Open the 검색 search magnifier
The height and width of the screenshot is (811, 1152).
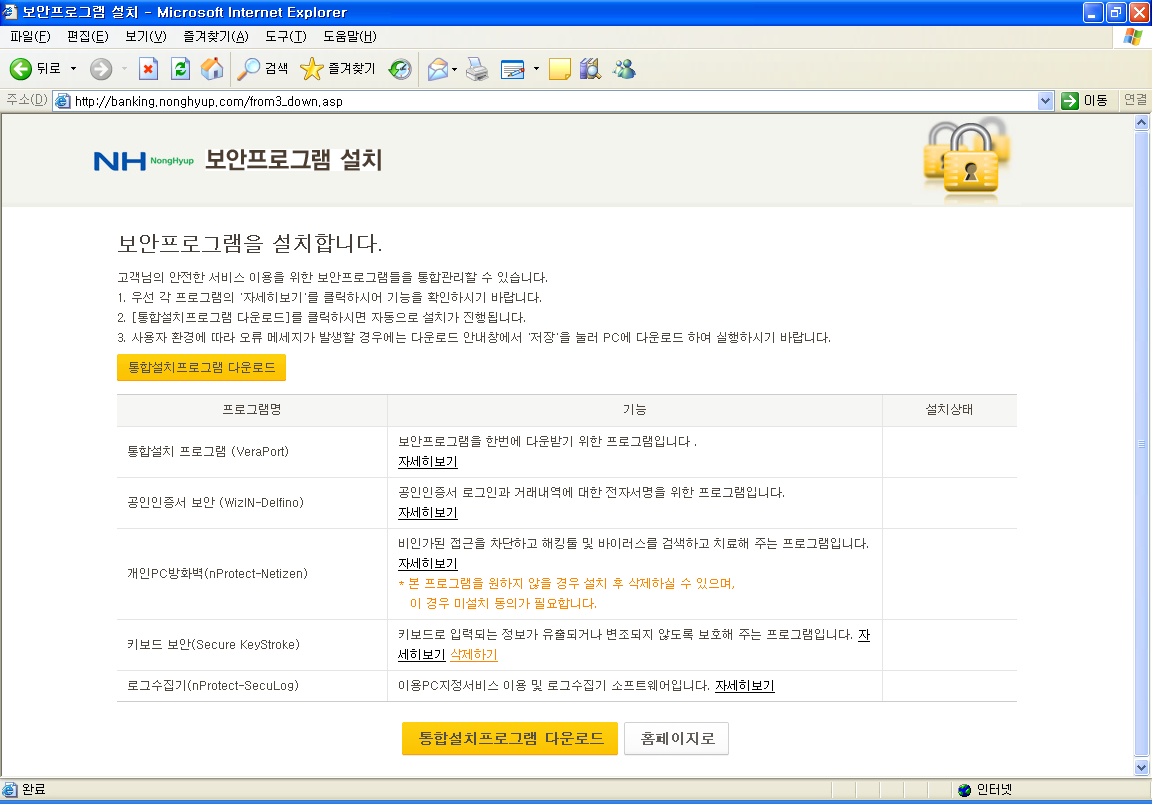pyautogui.click(x=262, y=69)
